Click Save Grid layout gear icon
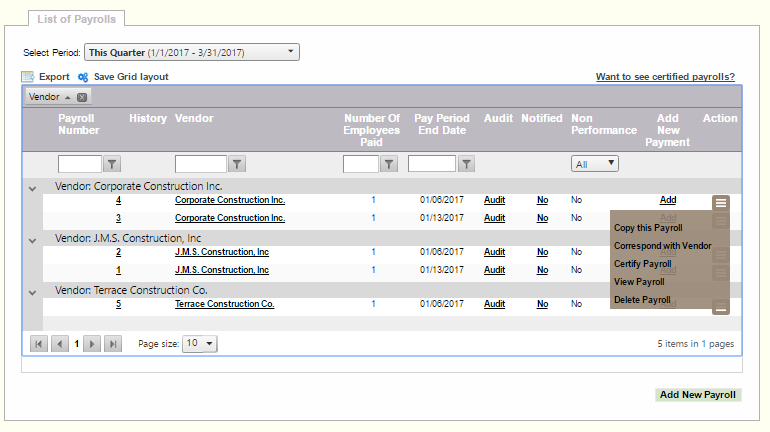Viewport: 770px width, 432px height. [x=84, y=77]
